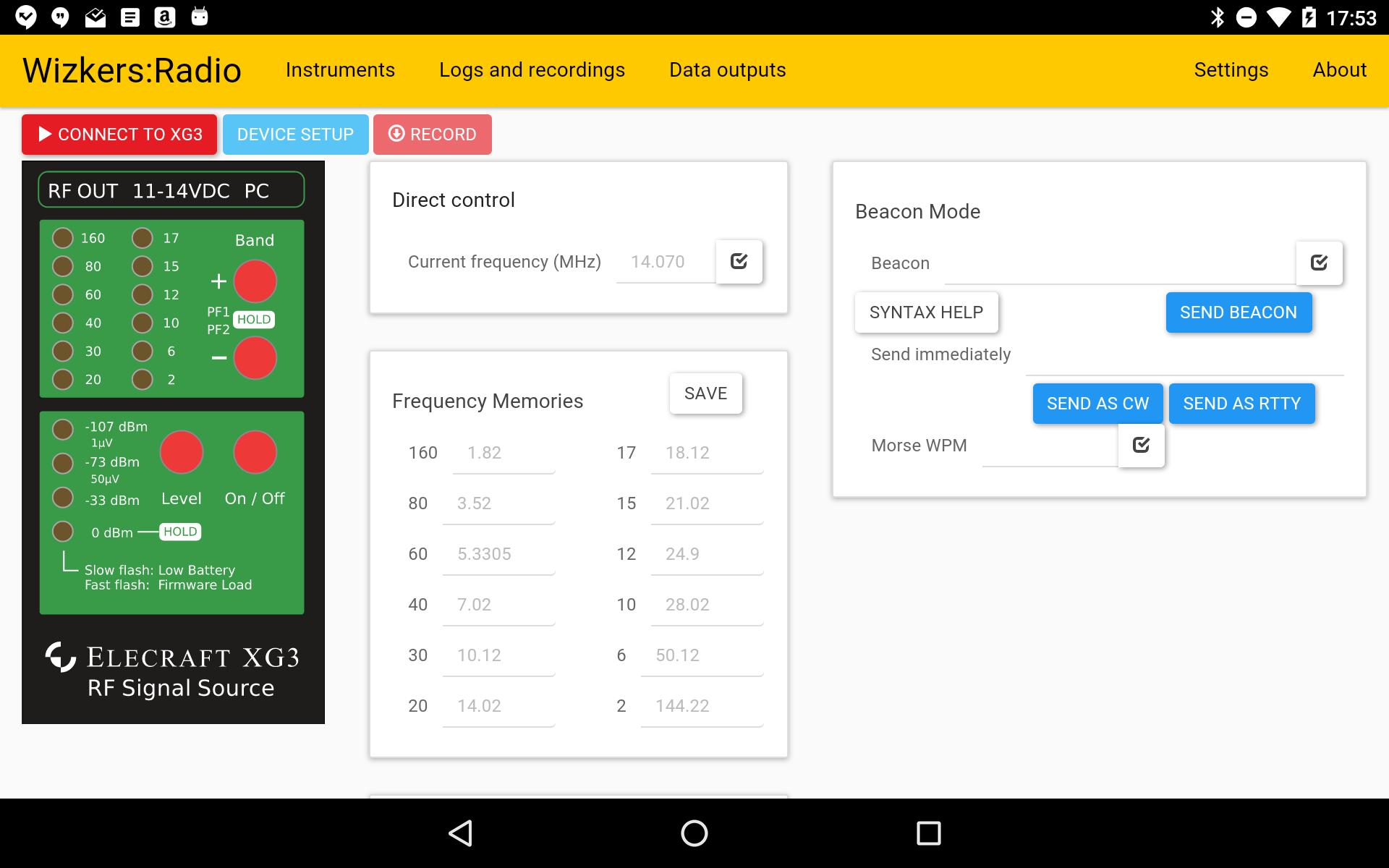Edit the 17 band memory field

click(707, 453)
